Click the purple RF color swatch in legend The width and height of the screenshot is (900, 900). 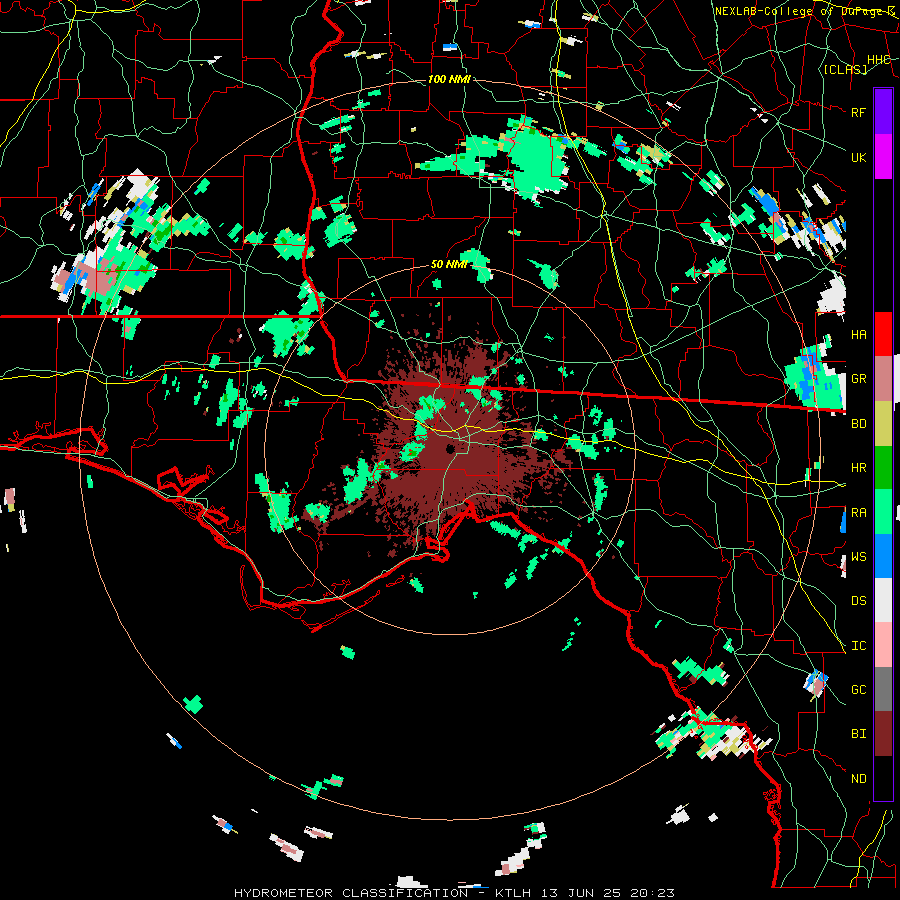point(883,112)
